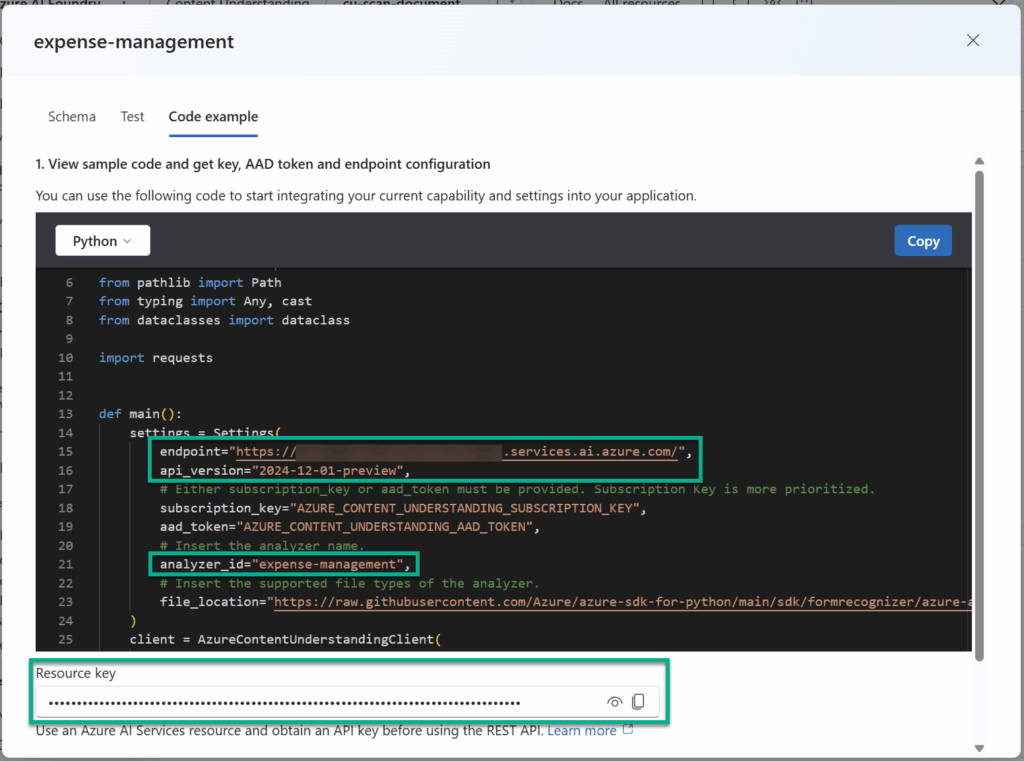Click the "expense-management" dialog title

pyautogui.click(x=134, y=41)
